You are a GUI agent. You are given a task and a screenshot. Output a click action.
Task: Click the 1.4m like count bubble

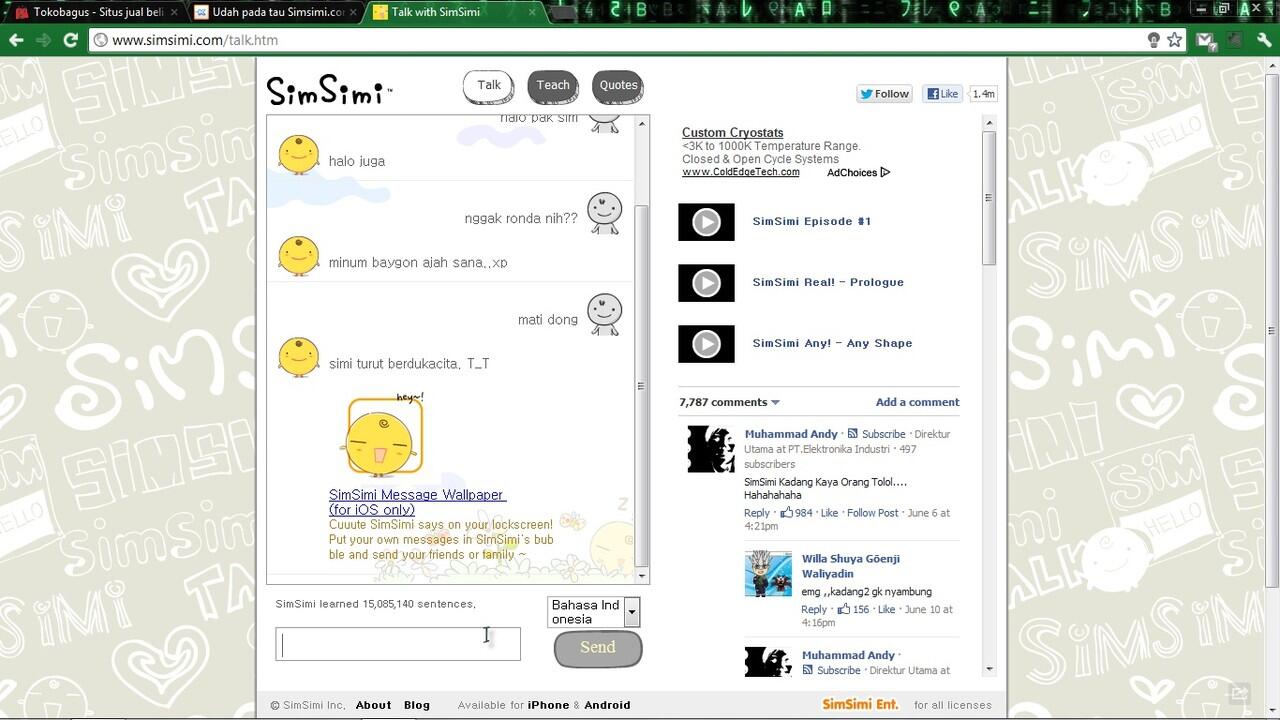pos(984,94)
